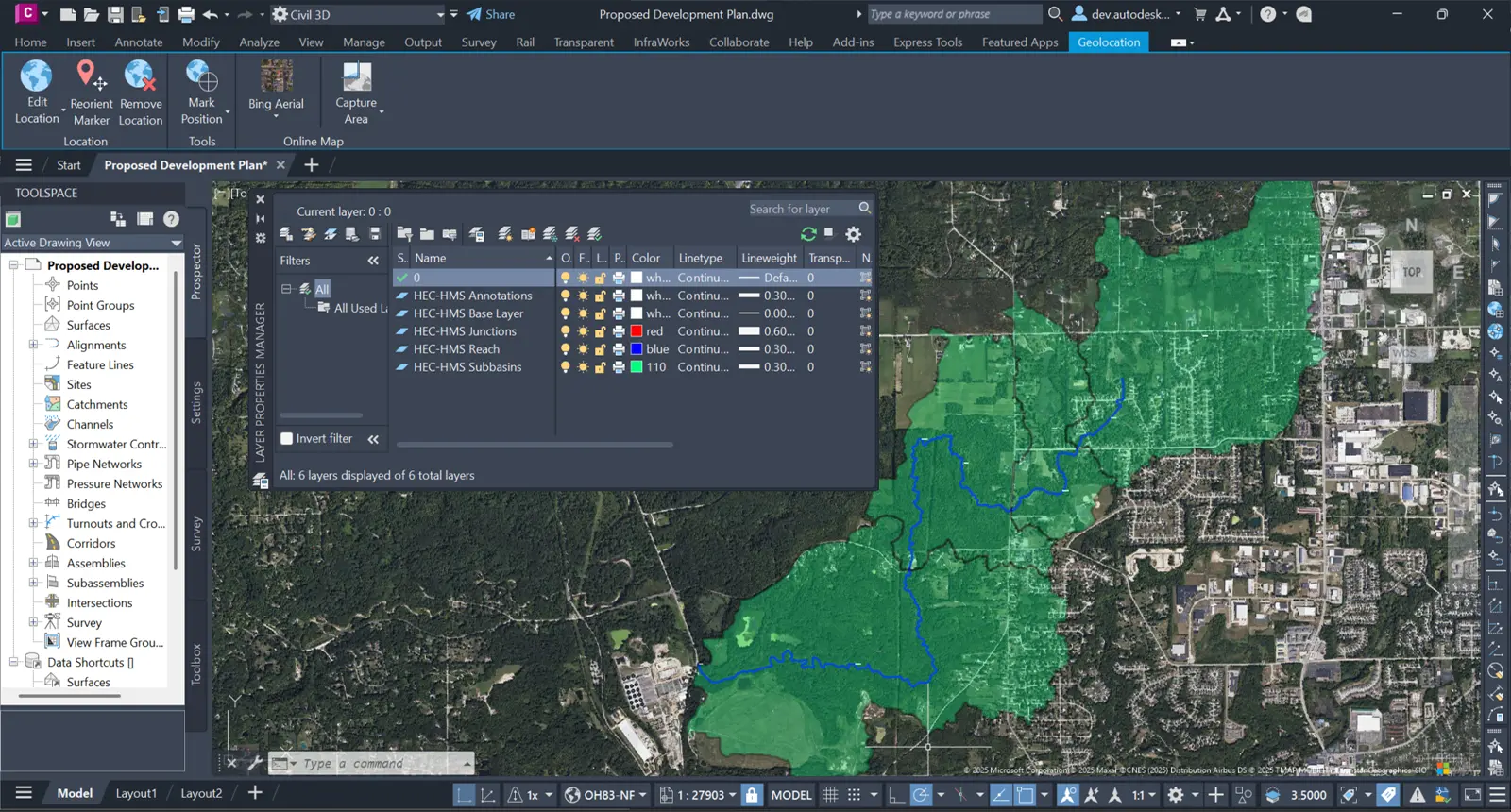Image resolution: width=1511 pixels, height=812 pixels.
Task: Click red color swatch of HEC-HMS Junctions
Action: pyautogui.click(x=637, y=331)
